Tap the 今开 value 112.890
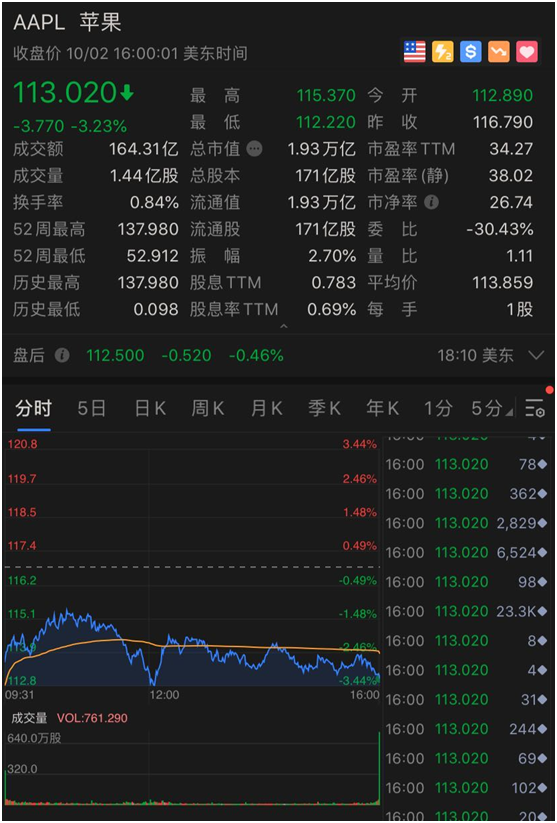The image size is (557, 823). pyautogui.click(x=502, y=96)
